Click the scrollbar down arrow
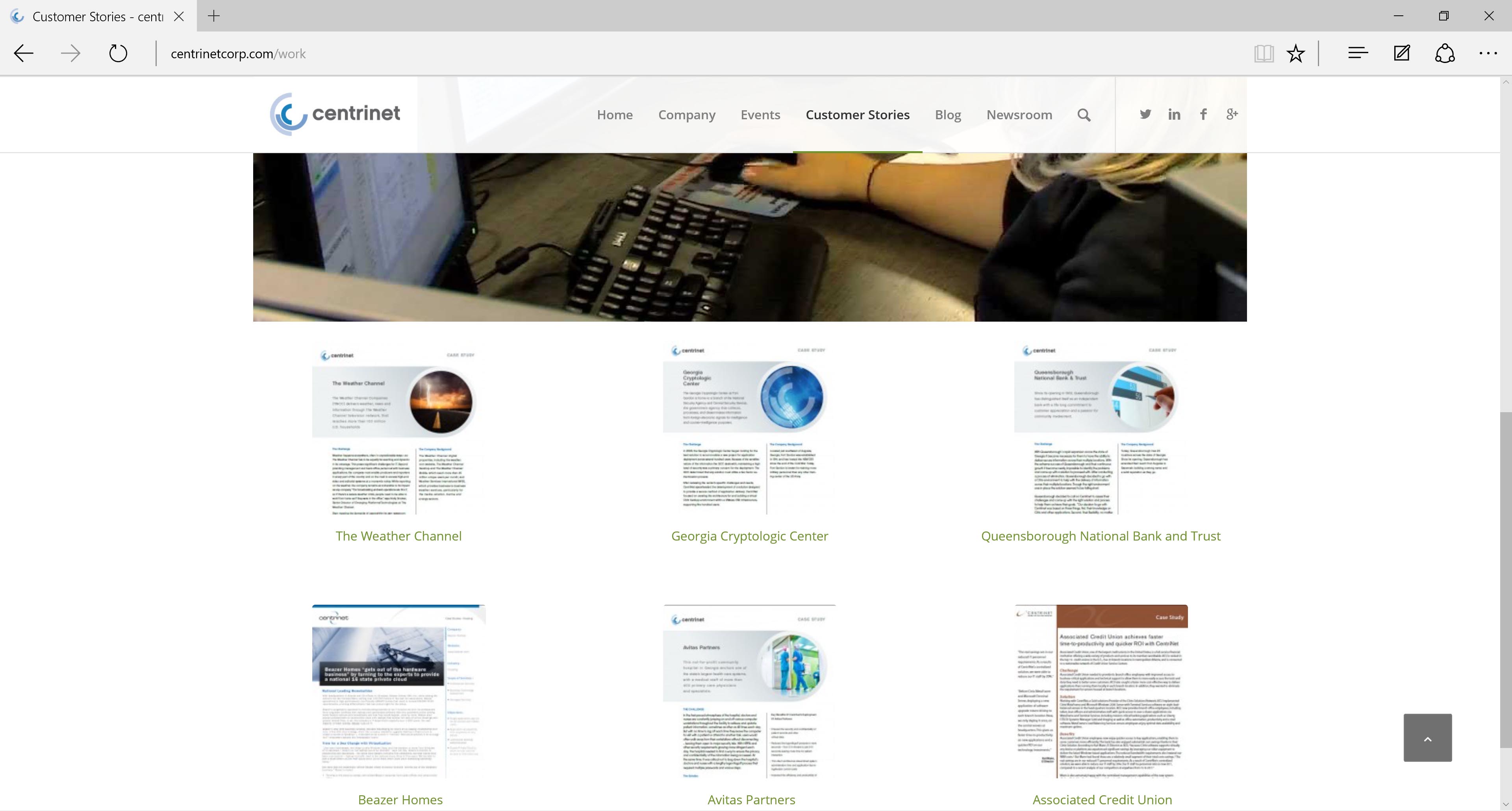This screenshot has height=811, width=1512. pyautogui.click(x=1506, y=804)
